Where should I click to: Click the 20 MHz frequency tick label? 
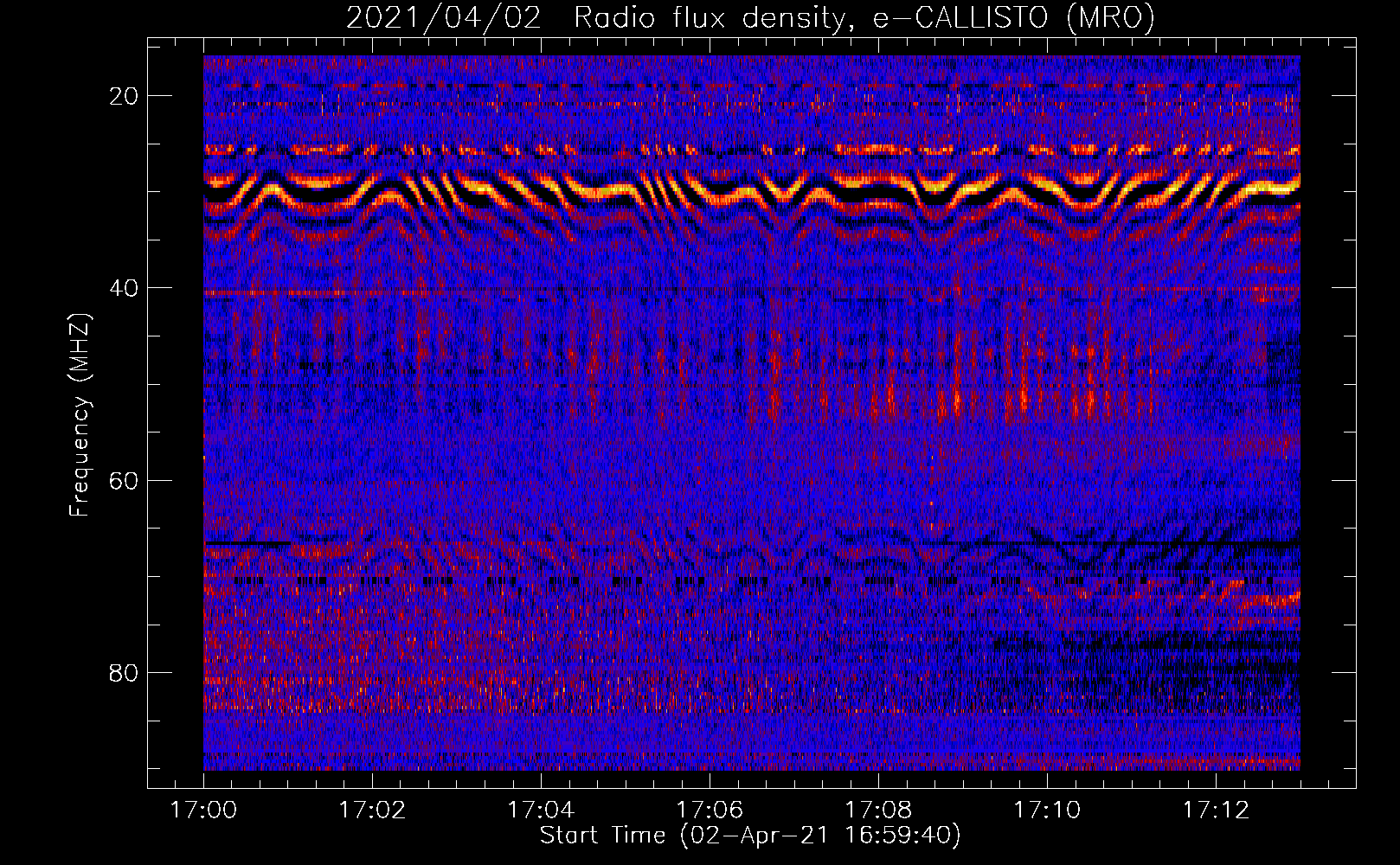[x=125, y=96]
